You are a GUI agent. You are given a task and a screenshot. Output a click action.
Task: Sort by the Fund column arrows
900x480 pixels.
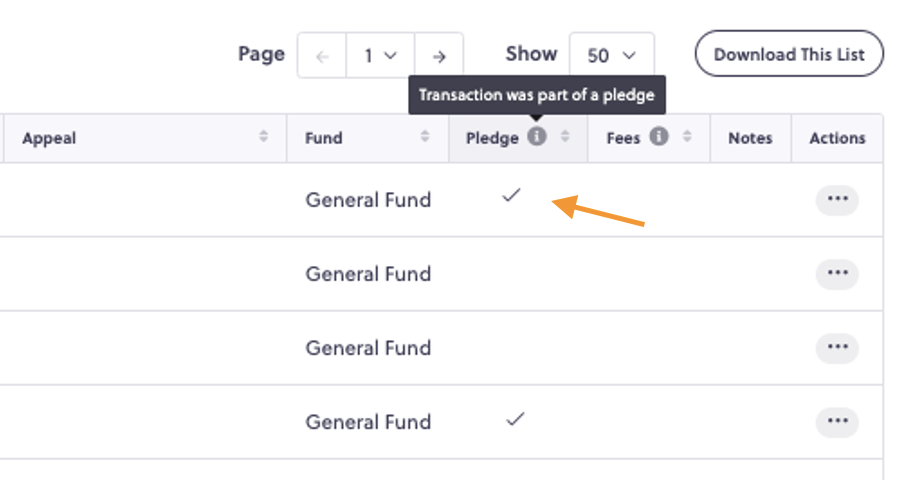[425, 136]
